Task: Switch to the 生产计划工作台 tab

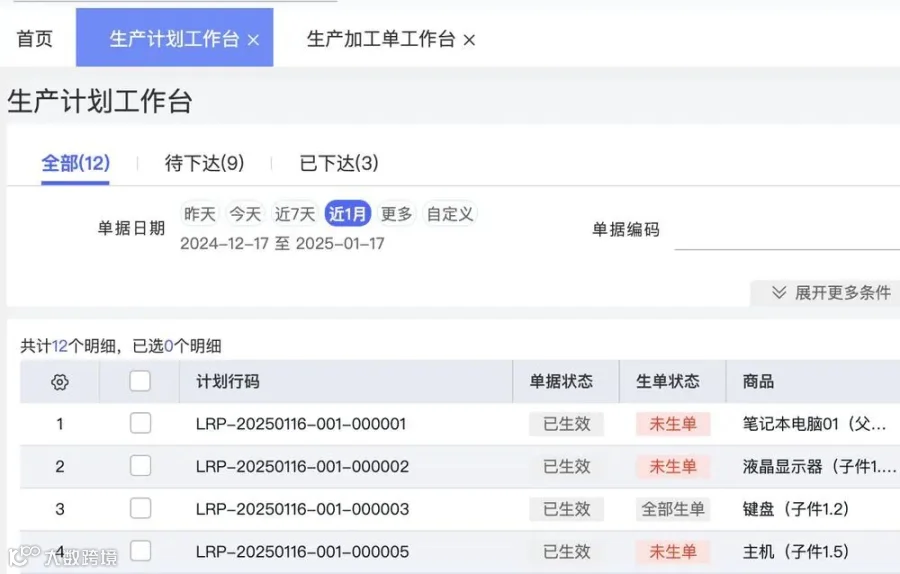Action: point(174,38)
